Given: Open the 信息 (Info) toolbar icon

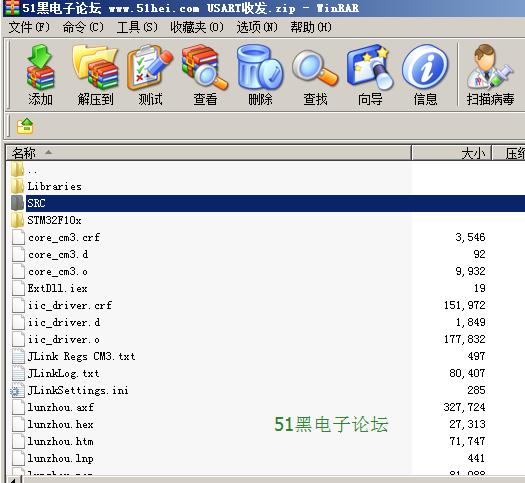Looking at the screenshot, I should point(425,68).
